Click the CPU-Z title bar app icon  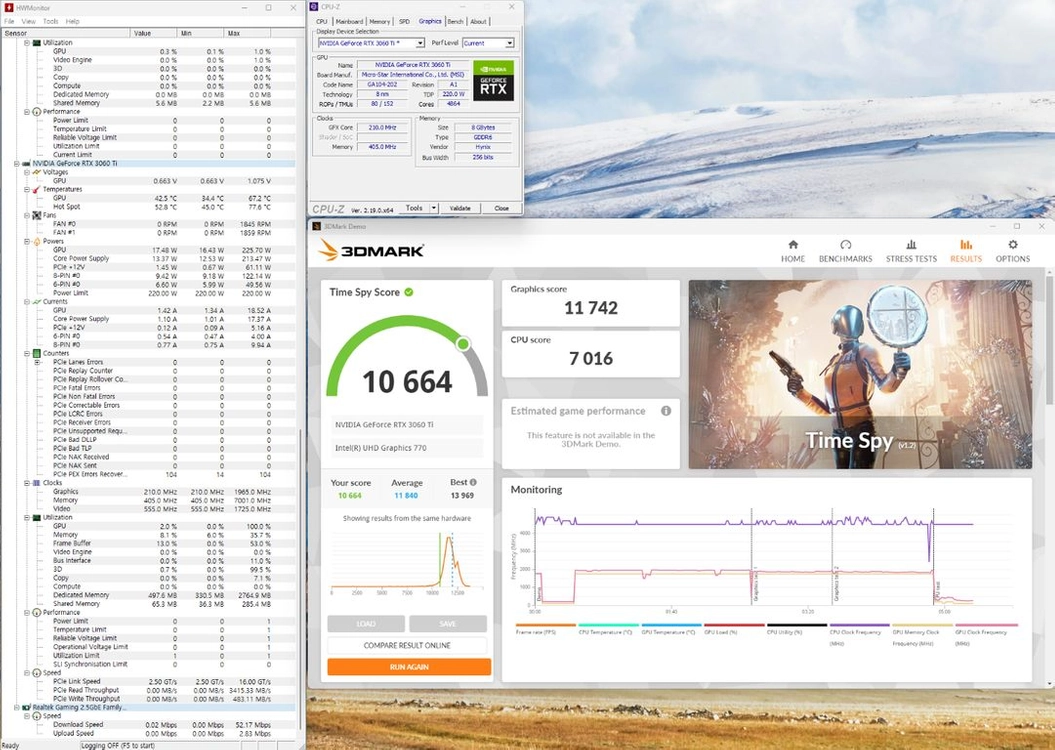[x=314, y=6]
